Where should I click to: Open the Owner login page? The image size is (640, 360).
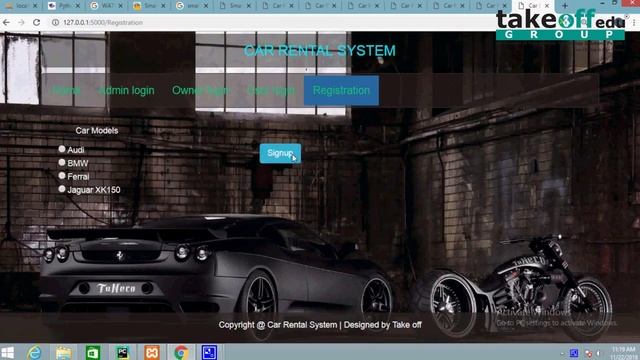[x=200, y=90]
